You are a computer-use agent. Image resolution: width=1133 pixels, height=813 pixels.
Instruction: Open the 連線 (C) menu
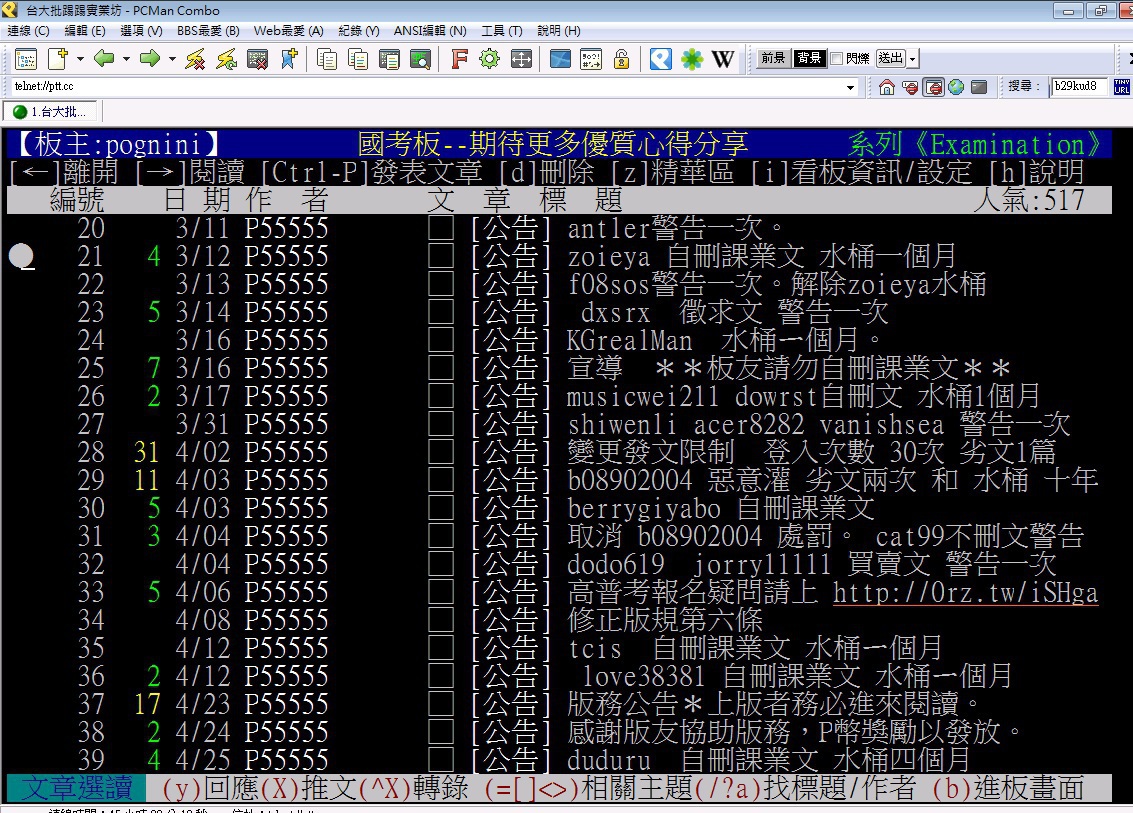(28, 30)
